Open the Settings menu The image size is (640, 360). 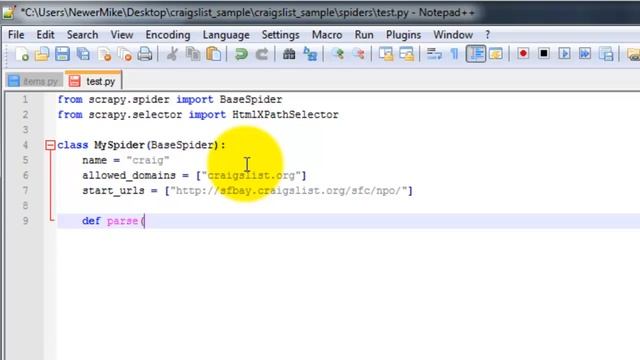tap(280, 35)
